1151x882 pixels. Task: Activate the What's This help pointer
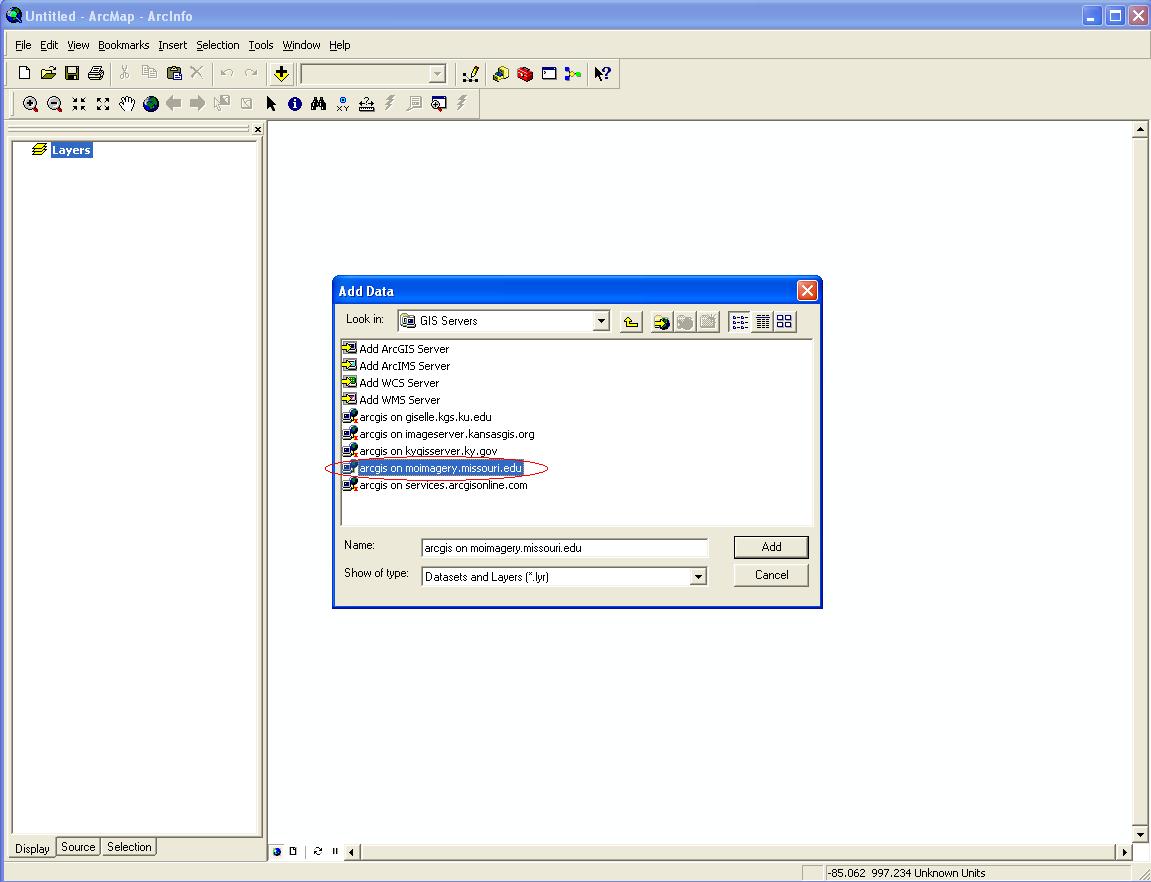pyautogui.click(x=603, y=73)
